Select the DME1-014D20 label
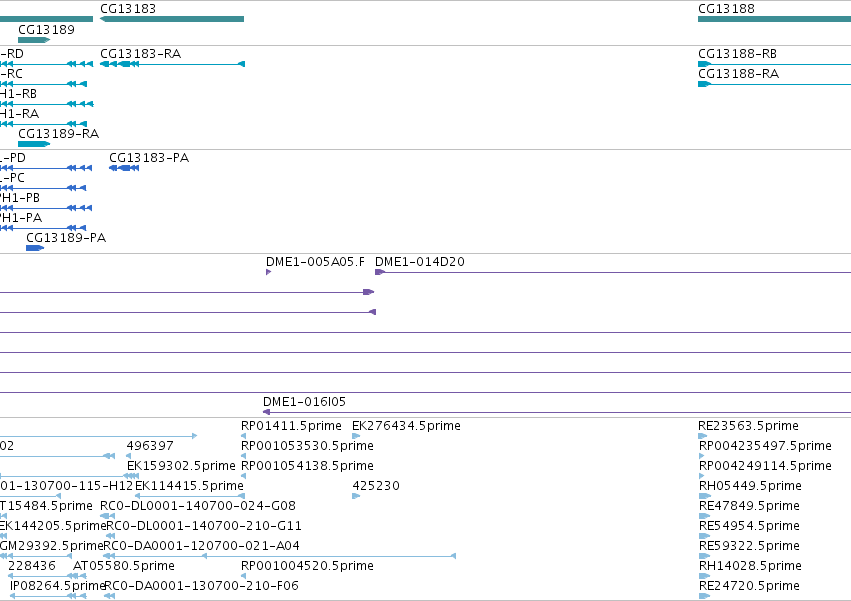Image resolution: width=851 pixels, height=601 pixels. click(420, 262)
